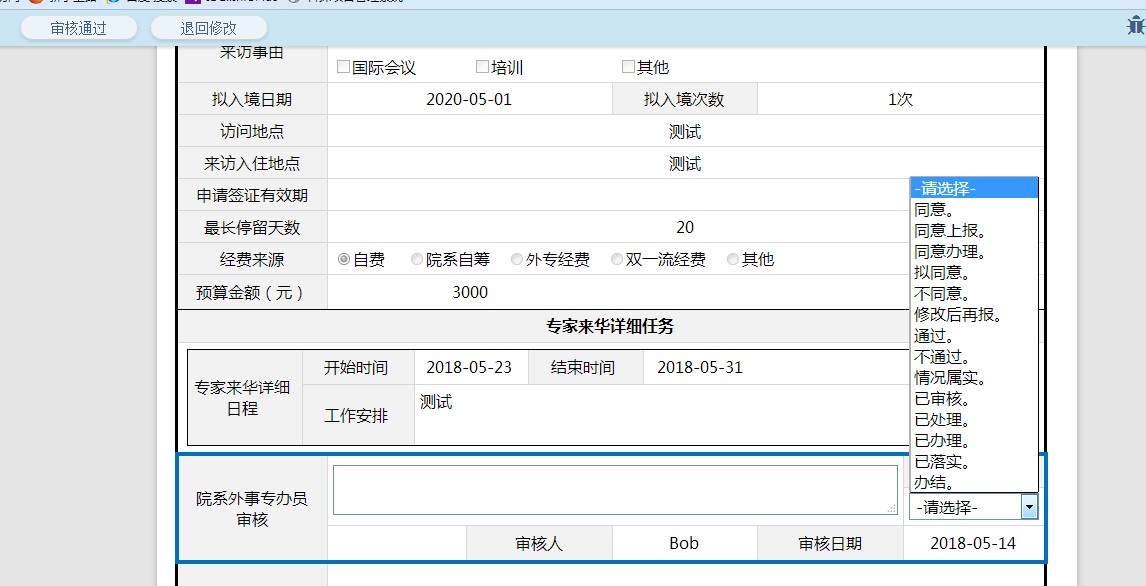Check the 培训 checkbox
This screenshot has height=586, width=1146.
[x=482, y=67]
